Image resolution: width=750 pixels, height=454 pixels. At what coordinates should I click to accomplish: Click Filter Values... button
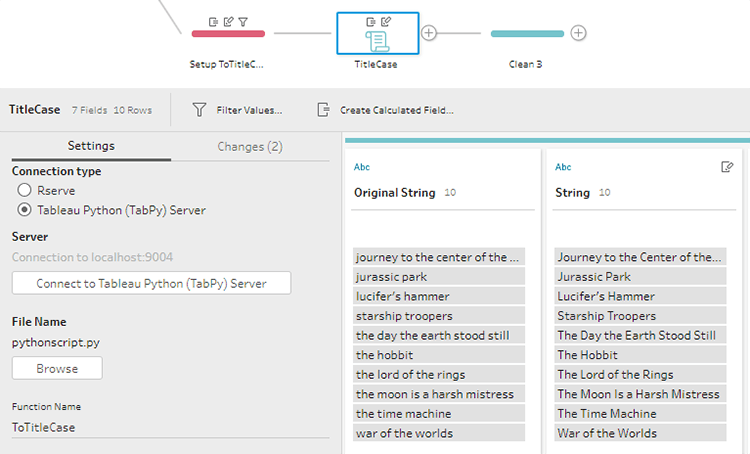click(x=237, y=110)
